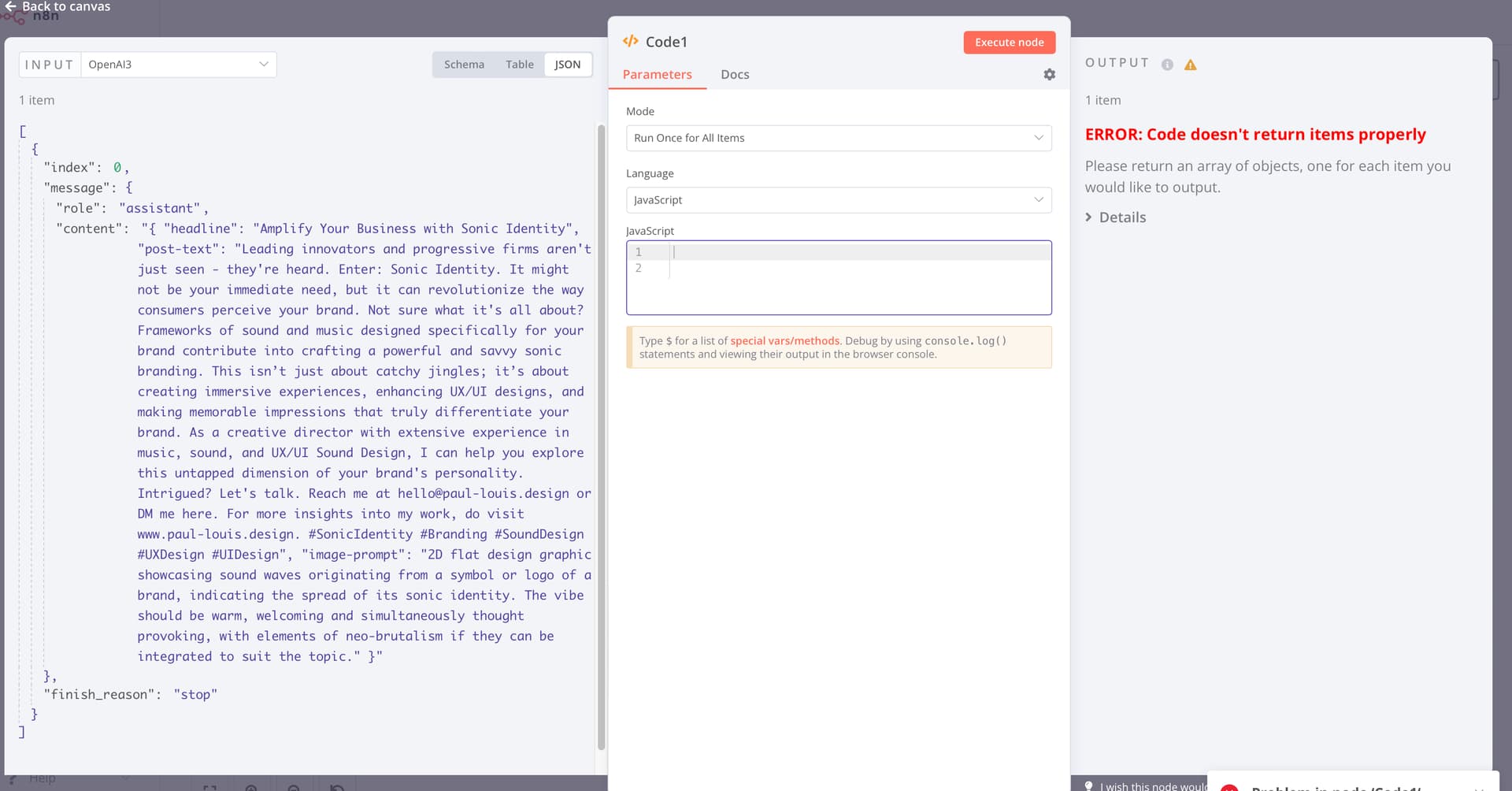Click the info icon next to OUTPUT
The image size is (1512, 791).
tap(1166, 65)
